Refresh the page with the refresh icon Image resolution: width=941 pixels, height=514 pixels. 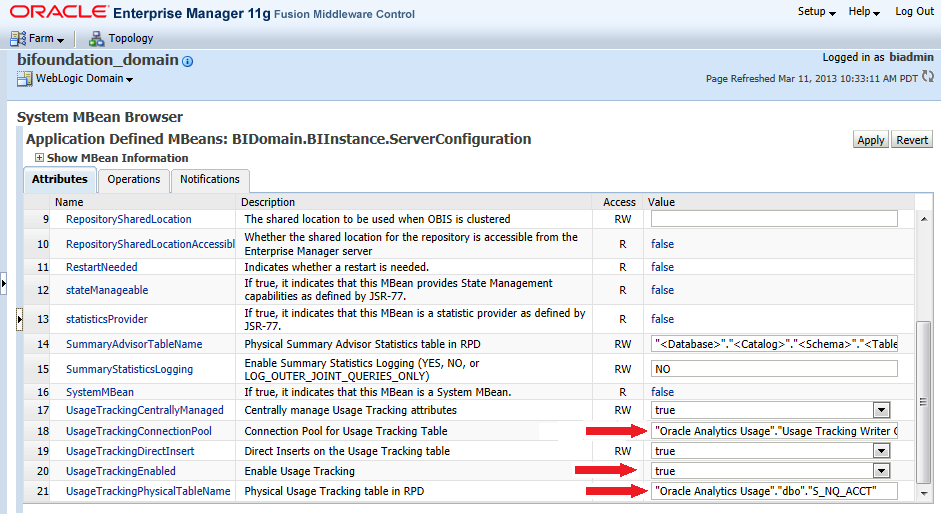click(928, 77)
